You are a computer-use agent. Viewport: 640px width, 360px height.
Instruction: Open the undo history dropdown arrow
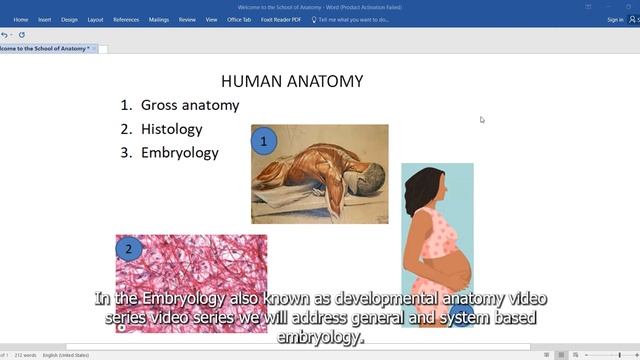[x=11, y=35]
